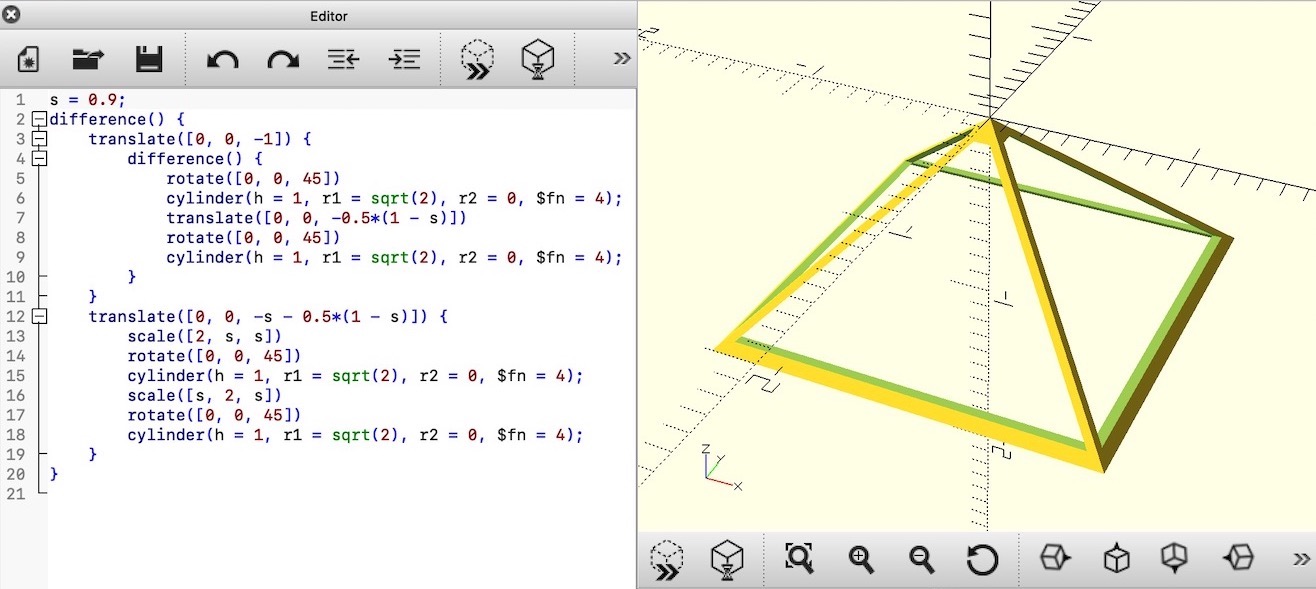This screenshot has width=1316, height=589.
Task: Show more Editor toolbar items
Action: pos(622,58)
